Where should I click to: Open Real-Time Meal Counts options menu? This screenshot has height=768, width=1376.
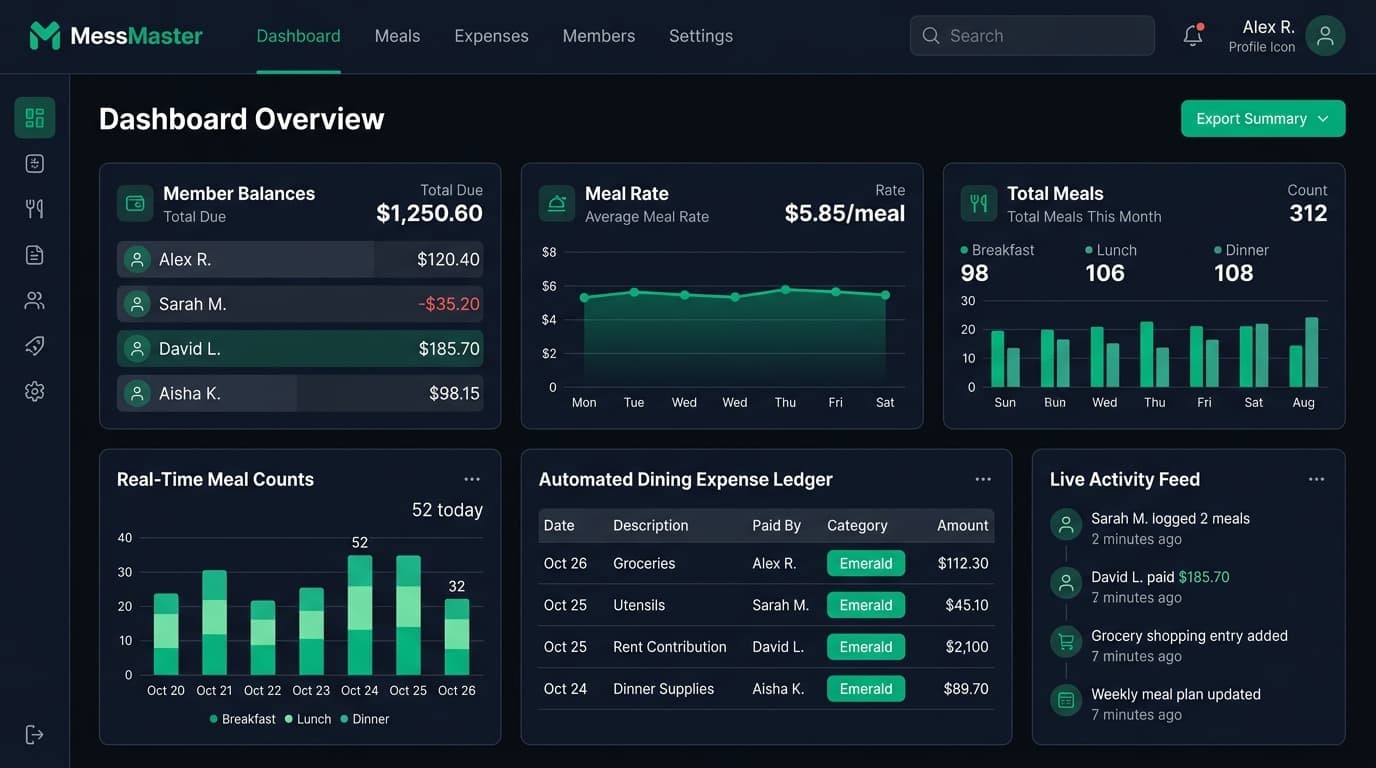tap(472, 480)
